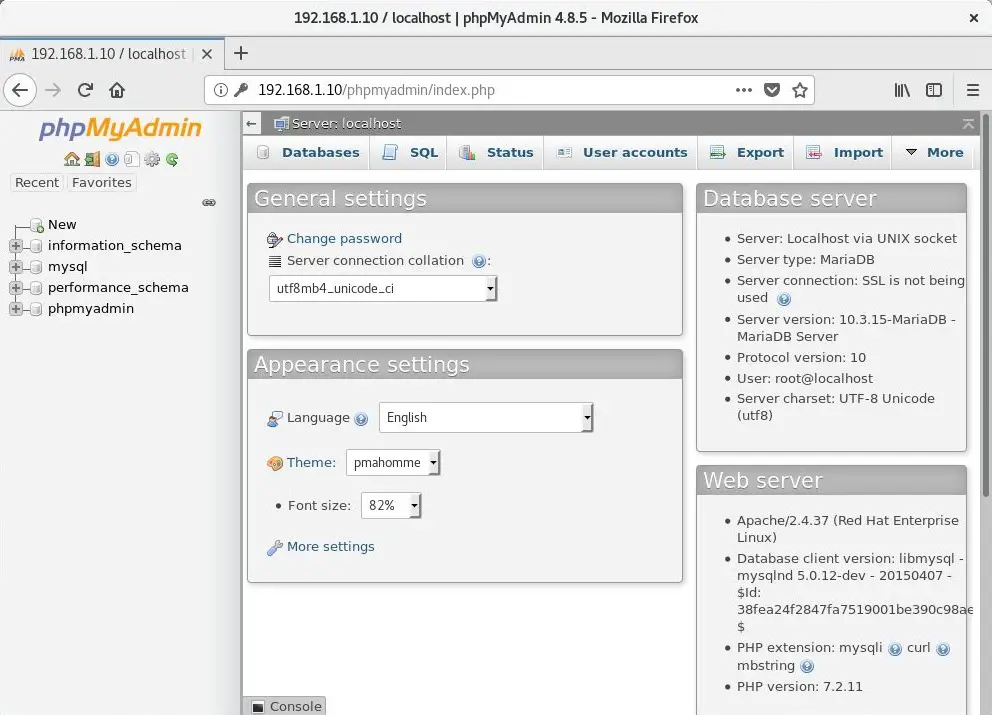The height and width of the screenshot is (715, 992).
Task: Click the help icon next to mbstring
Action: (x=807, y=666)
